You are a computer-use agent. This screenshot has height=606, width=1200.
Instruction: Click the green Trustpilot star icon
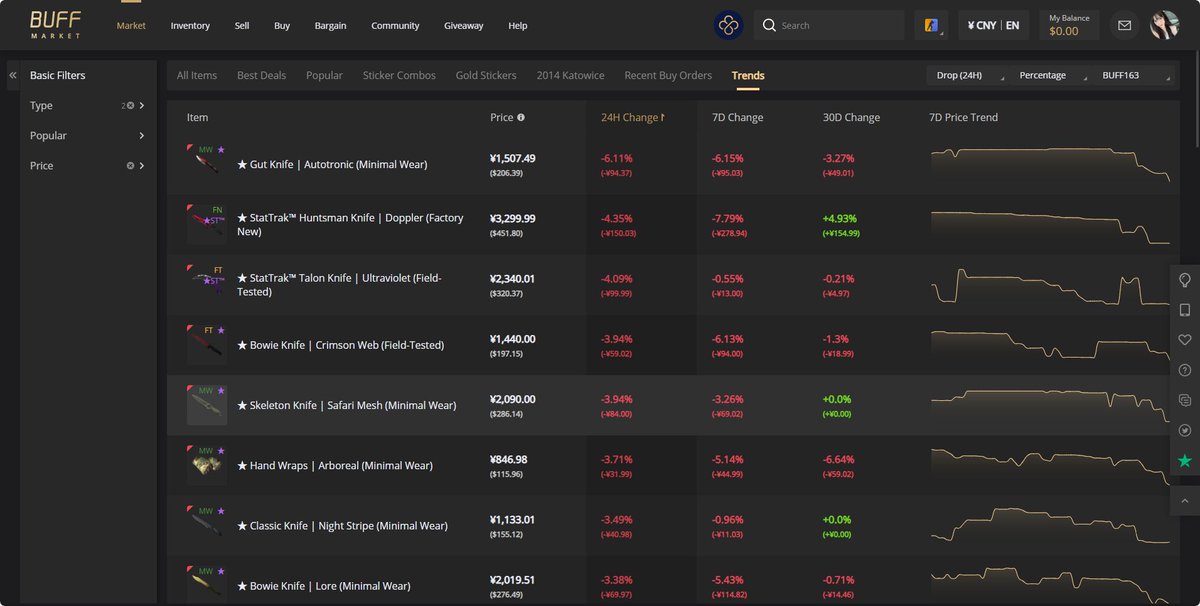pos(1185,461)
